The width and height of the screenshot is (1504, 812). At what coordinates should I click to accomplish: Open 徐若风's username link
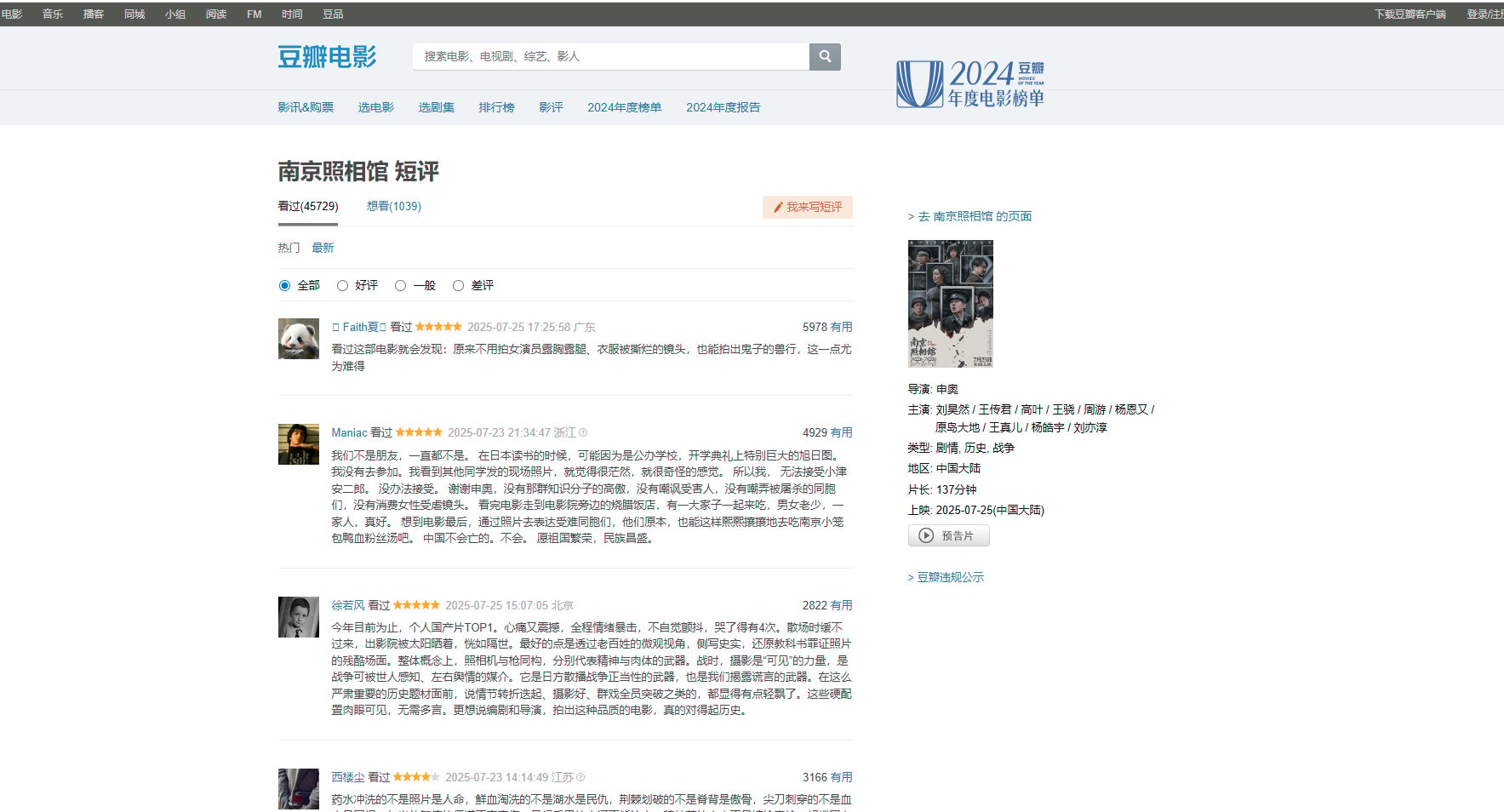[x=348, y=605]
